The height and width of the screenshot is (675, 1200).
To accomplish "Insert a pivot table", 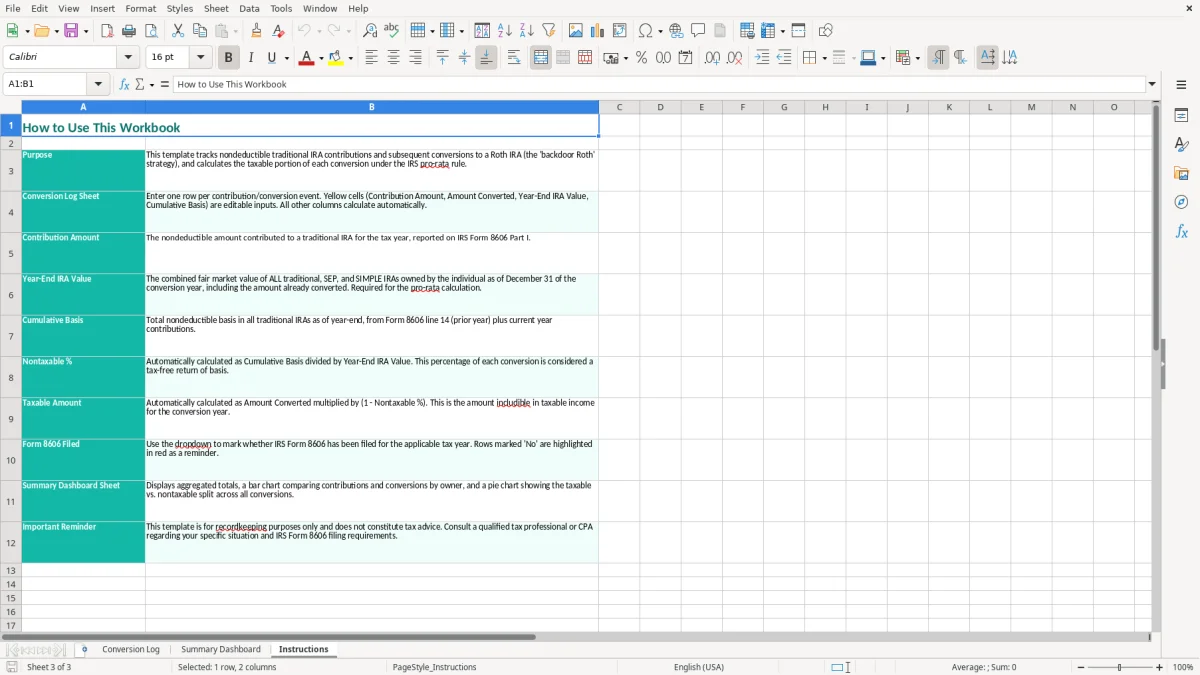I will click(x=620, y=31).
